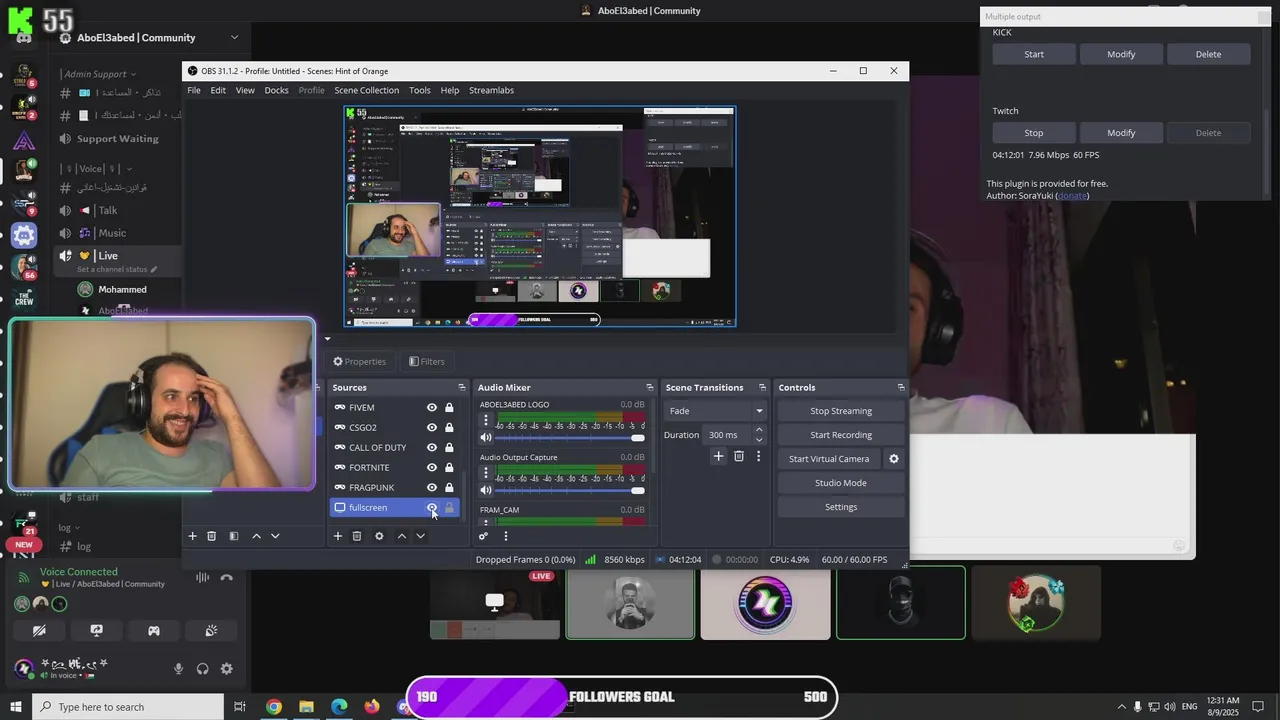Open the Docks menu

click(276, 90)
